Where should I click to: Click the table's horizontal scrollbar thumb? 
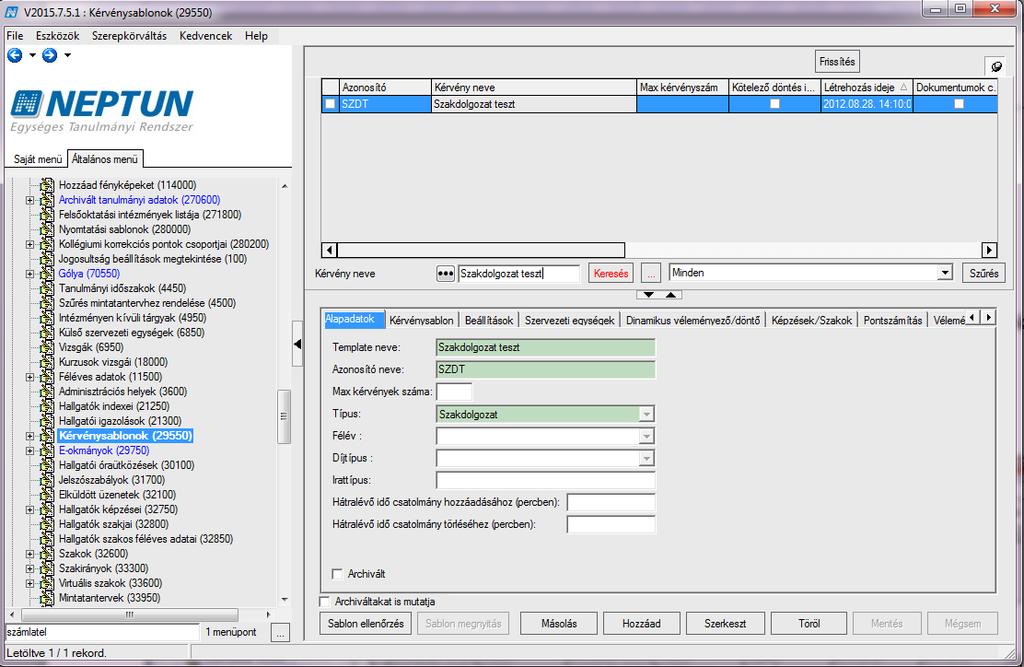[x=481, y=250]
